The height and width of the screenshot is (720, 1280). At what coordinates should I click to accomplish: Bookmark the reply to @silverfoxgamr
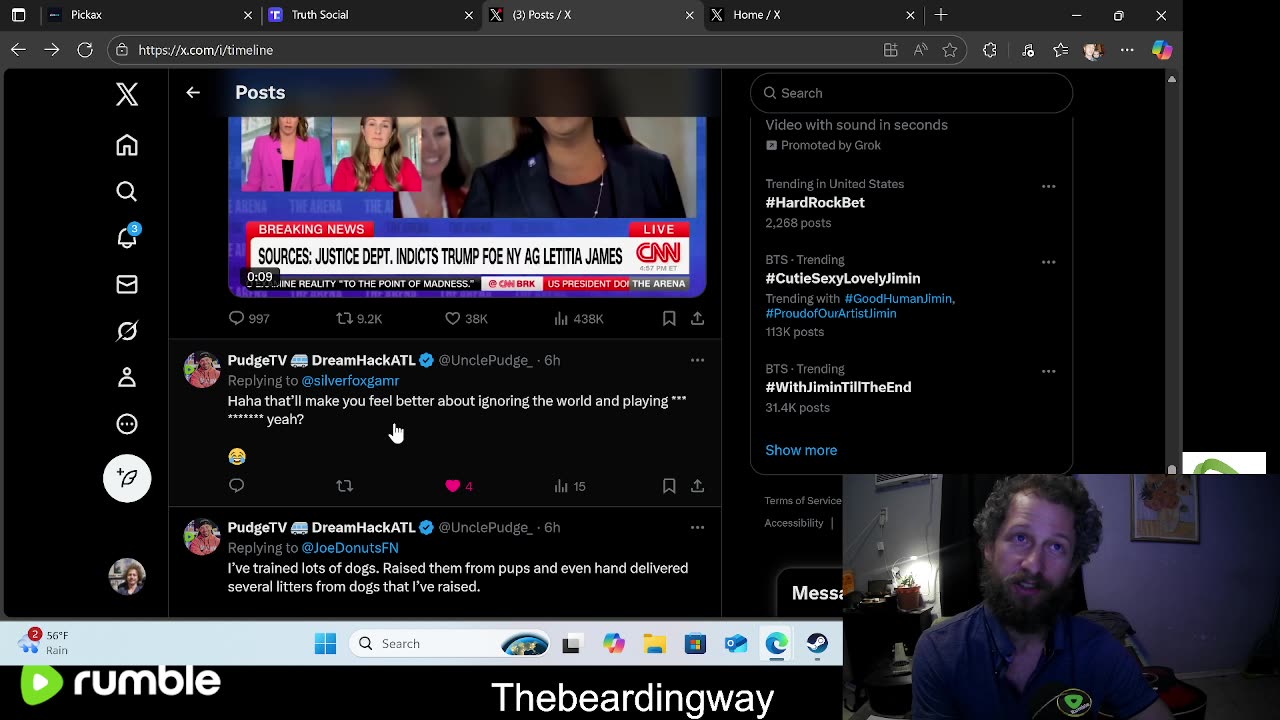669,485
